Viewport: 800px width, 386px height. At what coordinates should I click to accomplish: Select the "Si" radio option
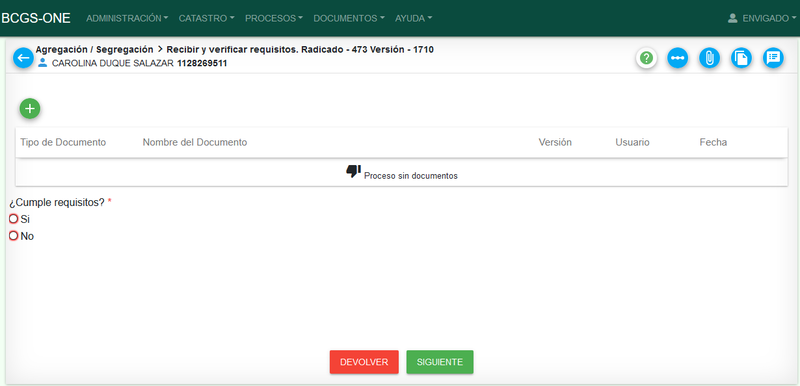point(14,219)
